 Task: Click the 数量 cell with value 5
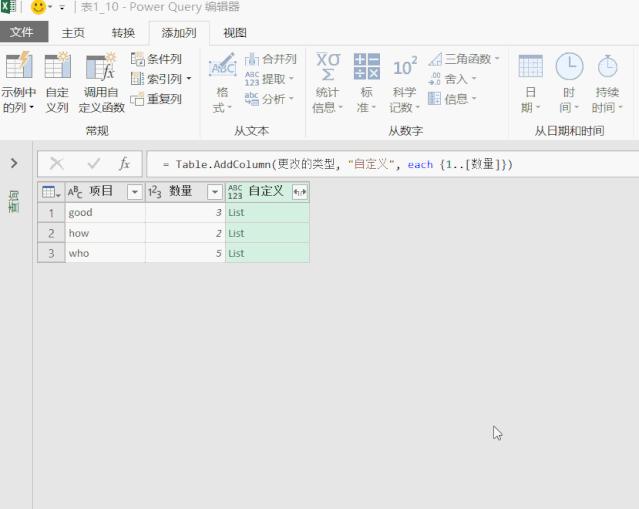point(185,253)
